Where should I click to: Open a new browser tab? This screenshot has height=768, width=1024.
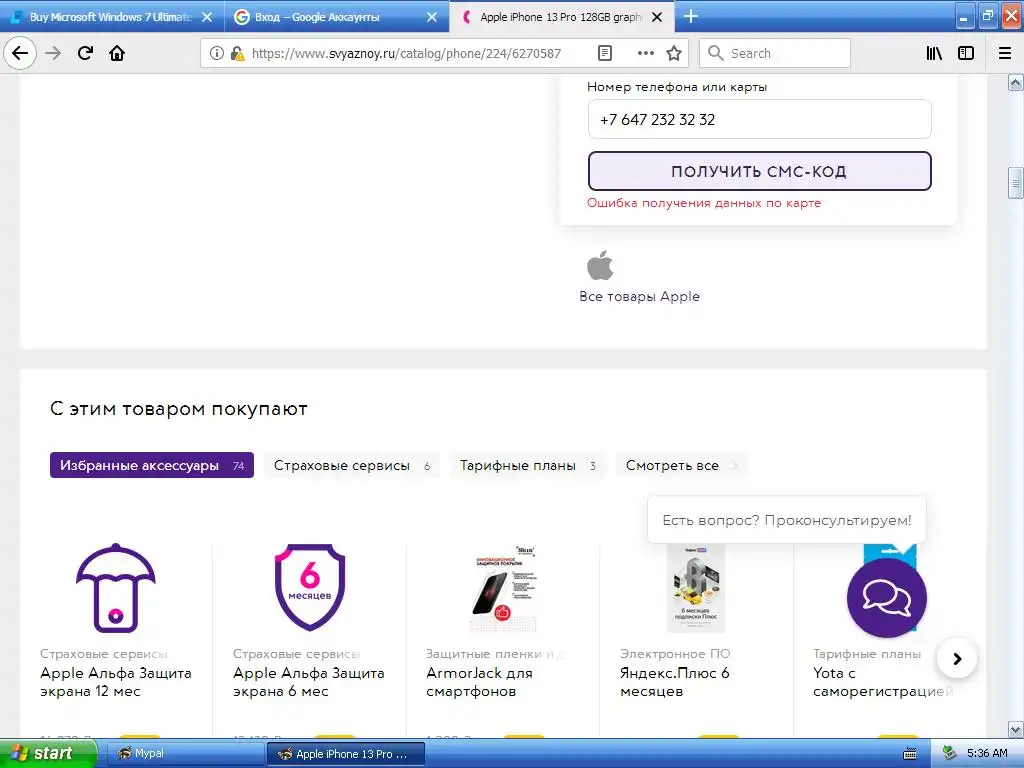coord(690,16)
